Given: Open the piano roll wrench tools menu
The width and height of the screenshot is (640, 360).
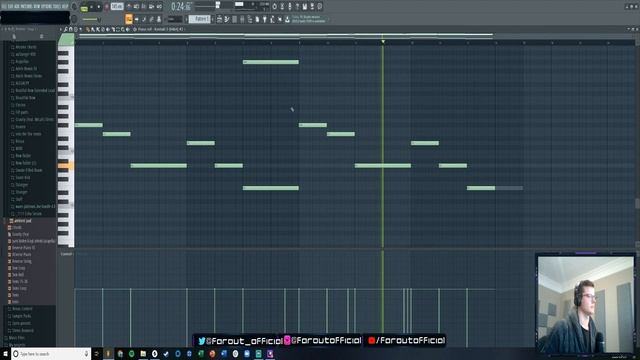Looking at the screenshot, I should (65, 29).
